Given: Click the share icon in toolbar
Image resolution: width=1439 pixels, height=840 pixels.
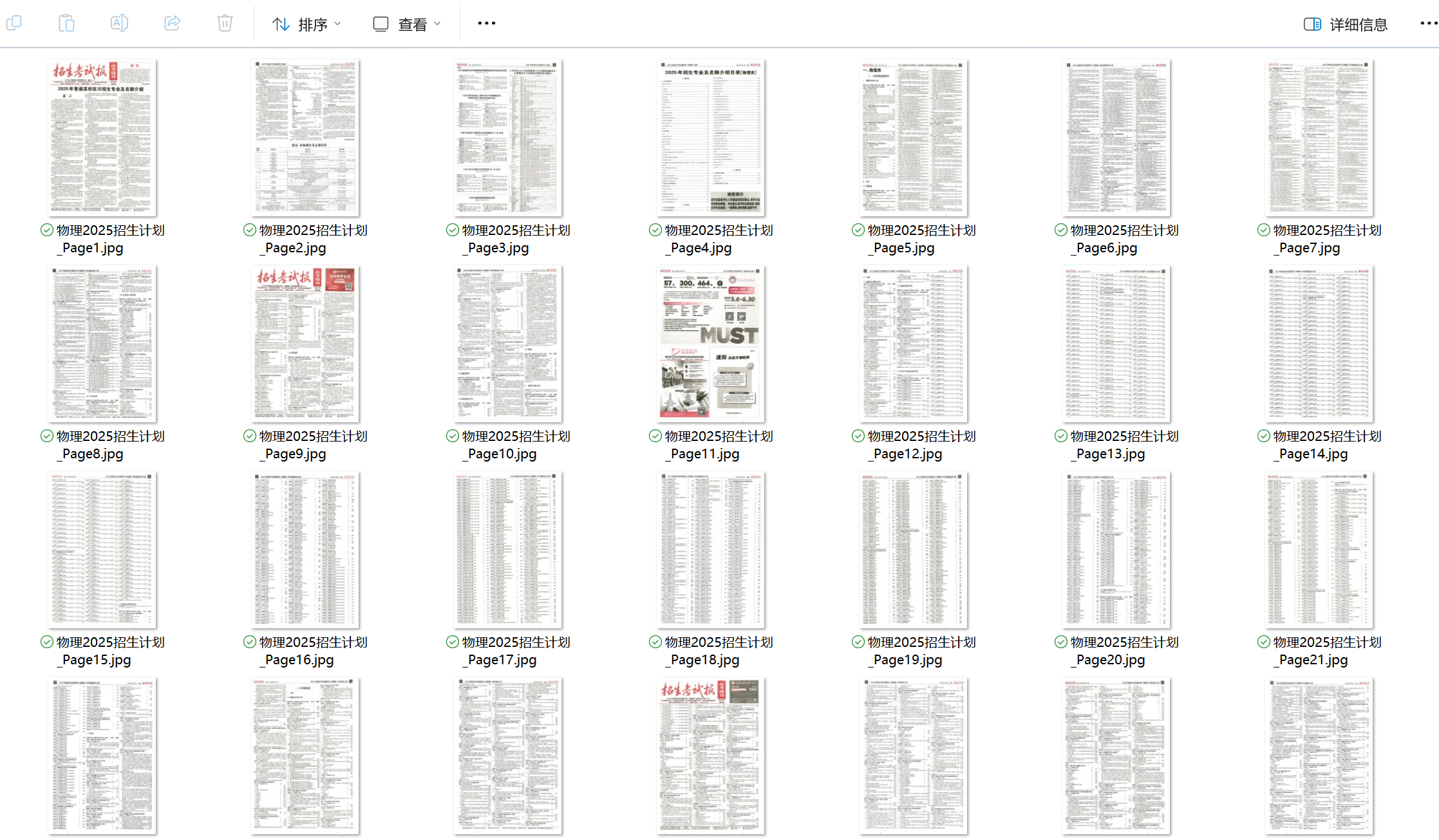Looking at the screenshot, I should tap(172, 24).
